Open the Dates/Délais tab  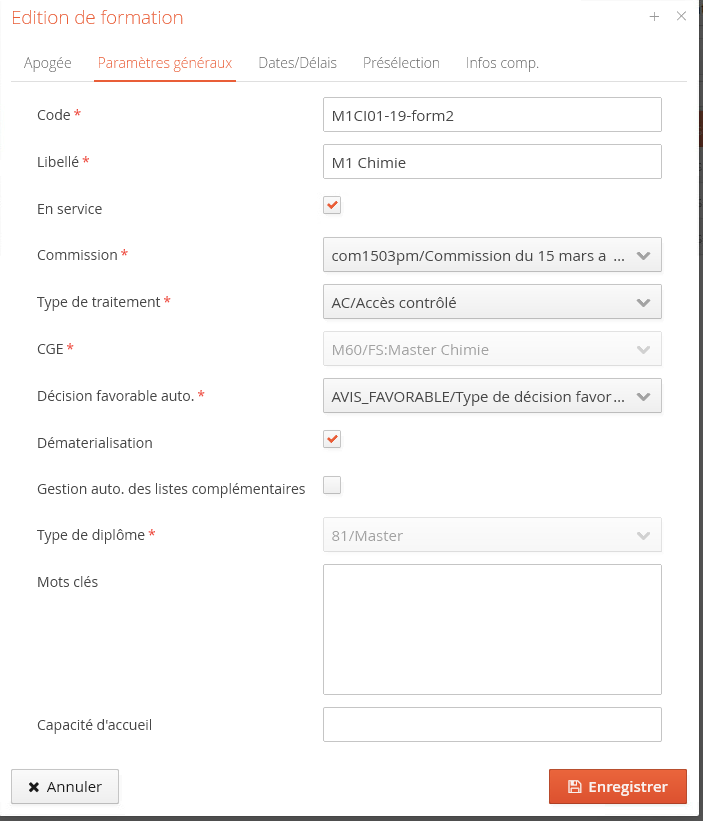(297, 63)
